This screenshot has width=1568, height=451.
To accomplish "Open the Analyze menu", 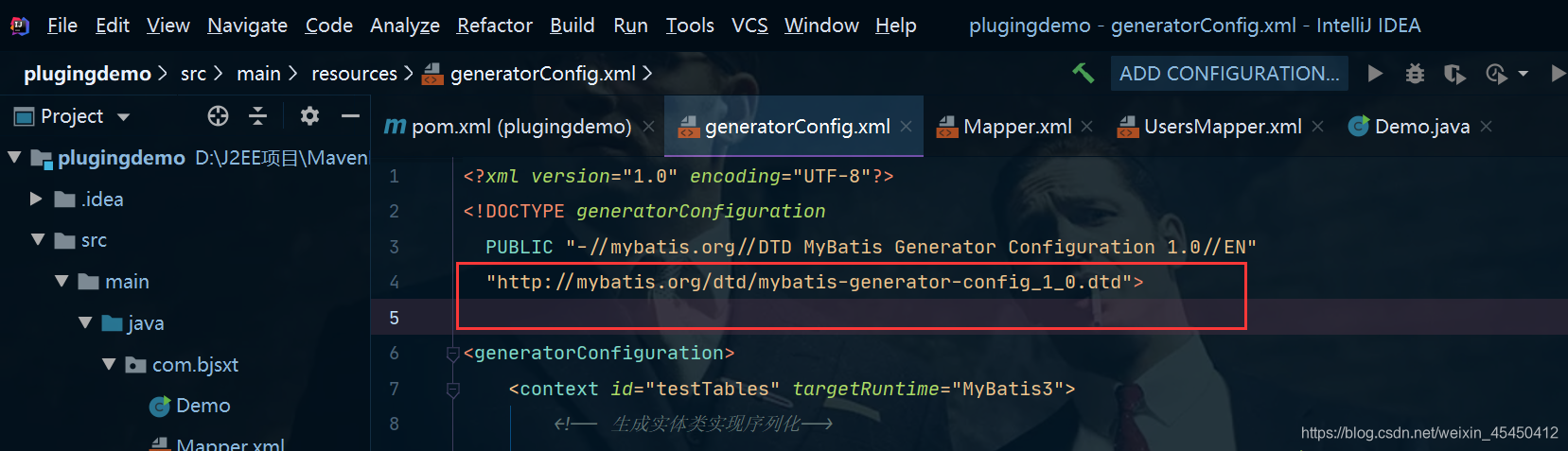I will [405, 26].
